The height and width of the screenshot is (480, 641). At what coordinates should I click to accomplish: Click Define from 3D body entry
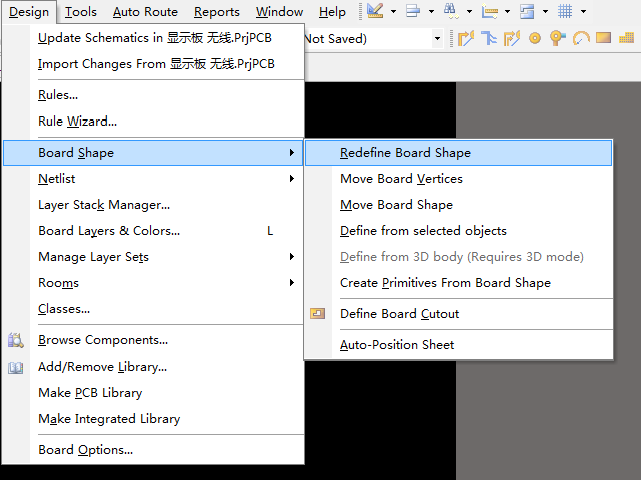point(458,257)
